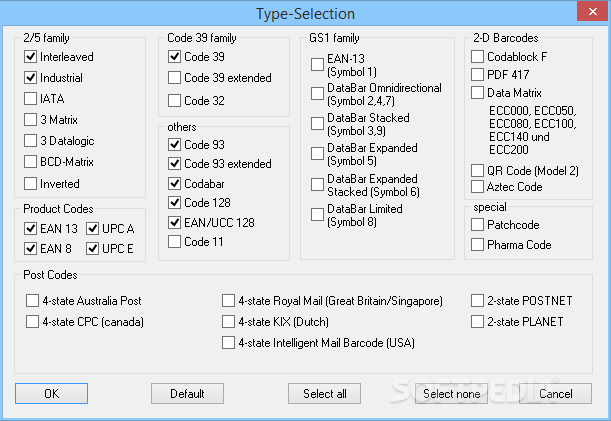
Task: Enable the IATA barcode type
Action: 31,99
